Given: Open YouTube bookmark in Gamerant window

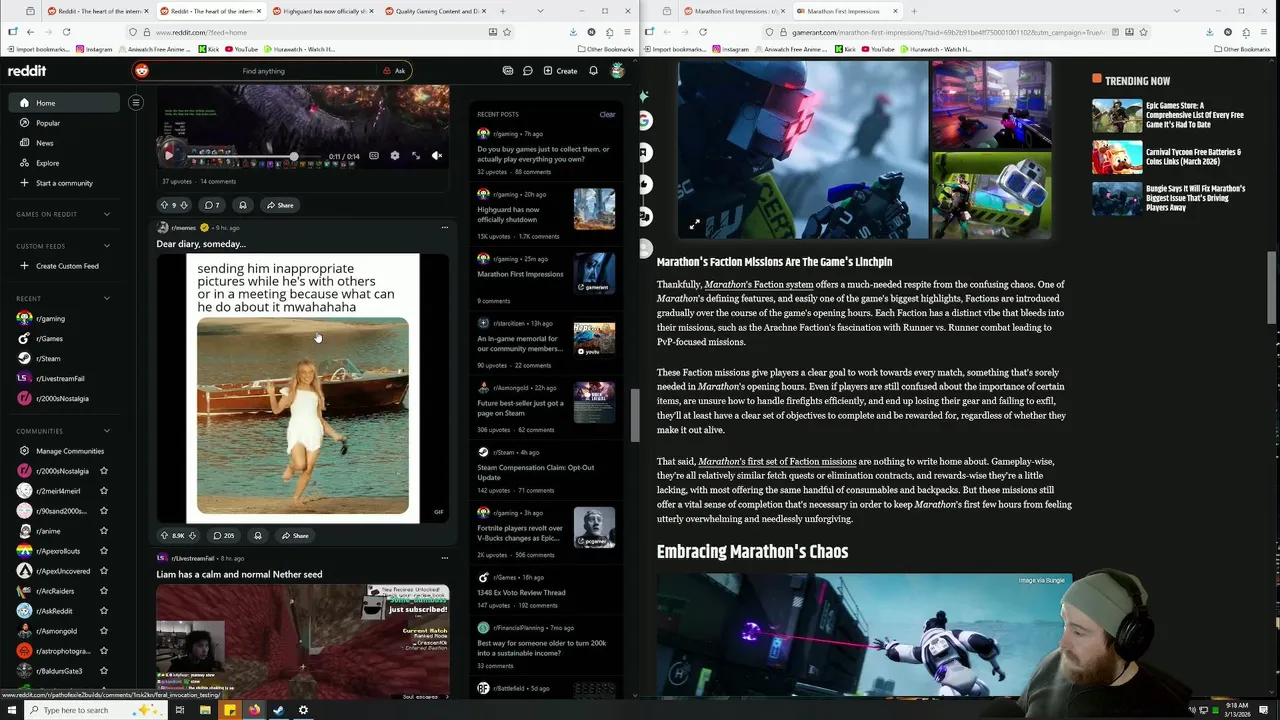Looking at the screenshot, I should coord(879,49).
